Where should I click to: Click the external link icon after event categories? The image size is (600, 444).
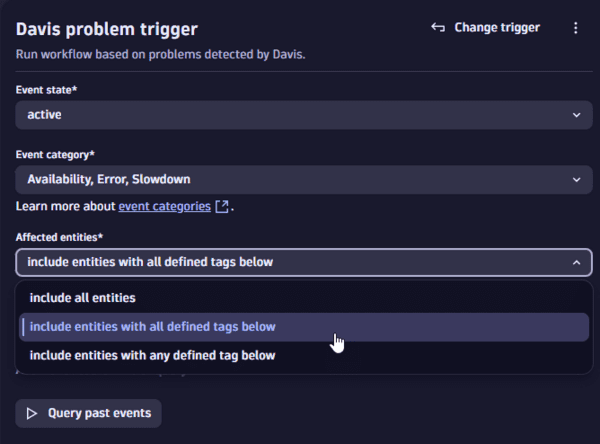click(x=222, y=207)
